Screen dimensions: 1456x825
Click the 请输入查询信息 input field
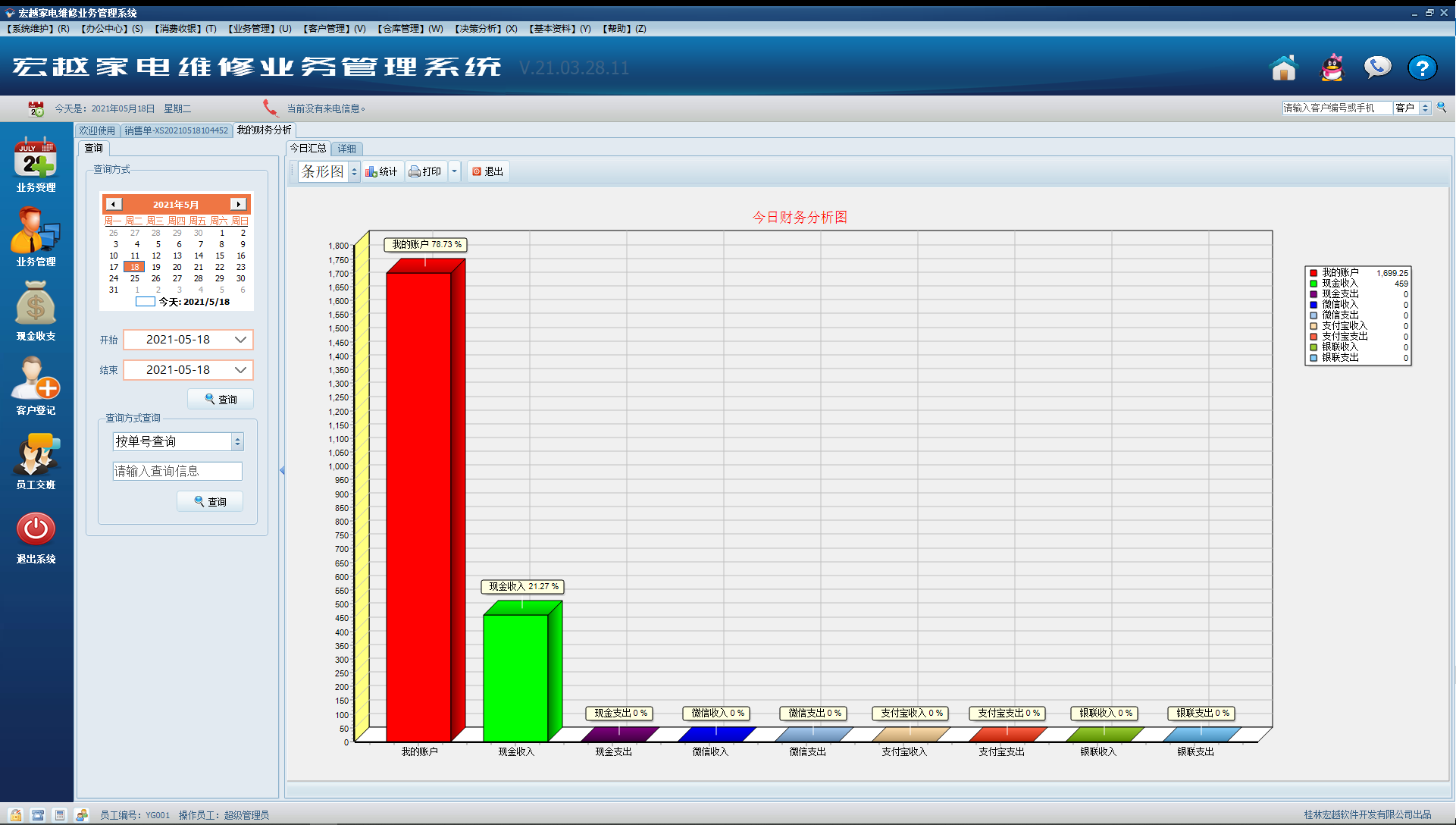pos(177,472)
